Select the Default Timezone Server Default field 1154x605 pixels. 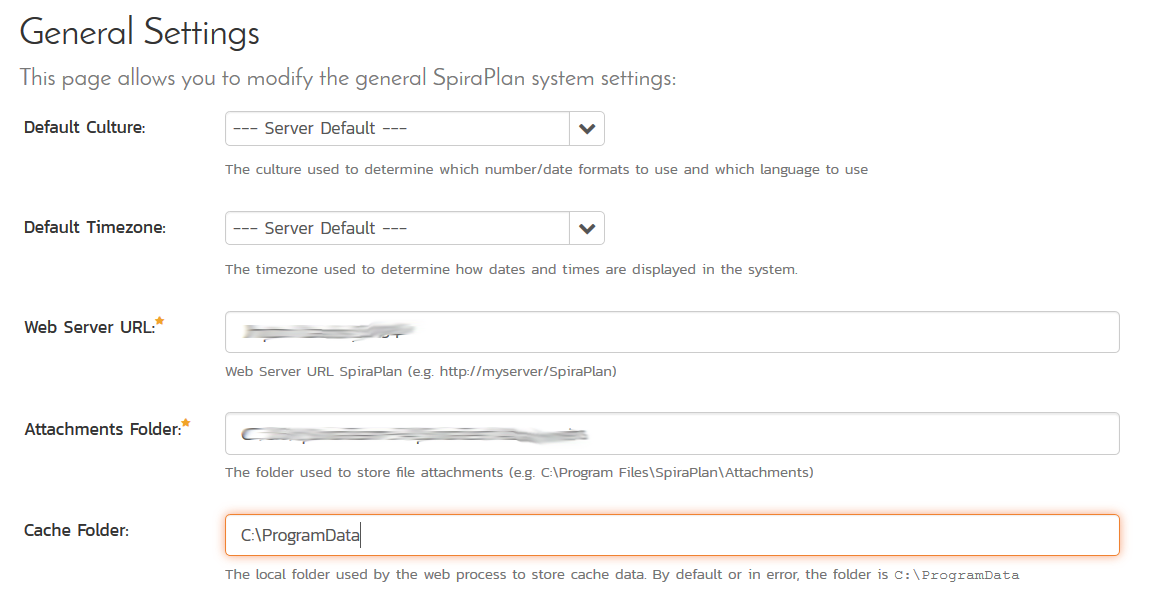(397, 228)
